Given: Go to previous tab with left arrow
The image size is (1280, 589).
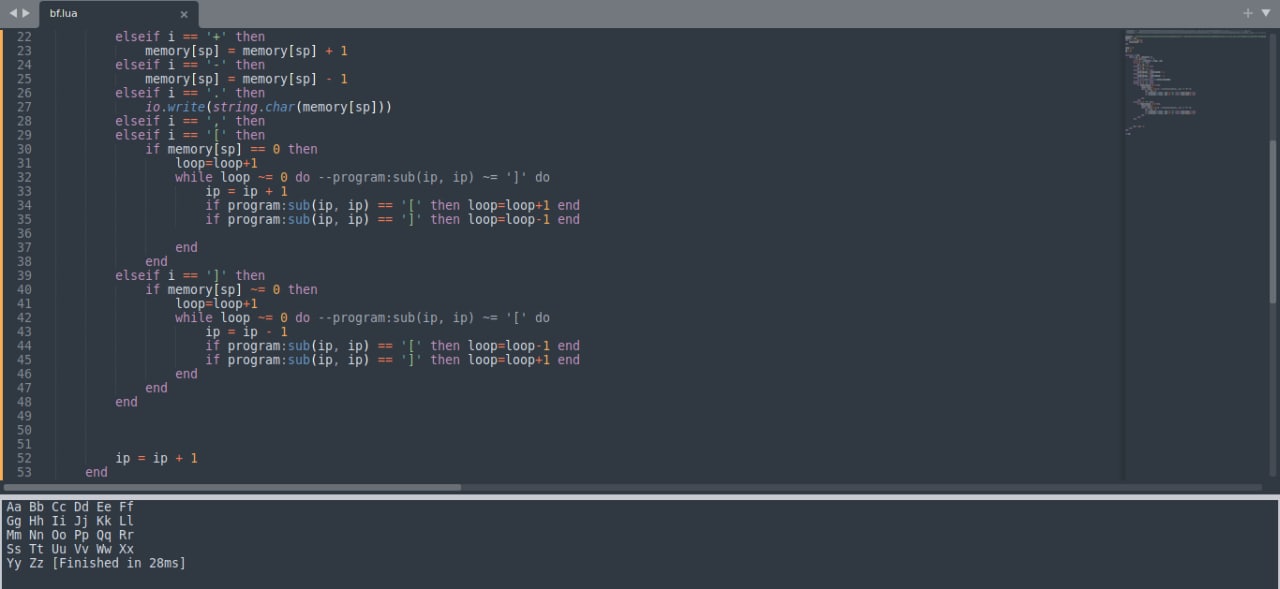Looking at the screenshot, I should (x=13, y=13).
